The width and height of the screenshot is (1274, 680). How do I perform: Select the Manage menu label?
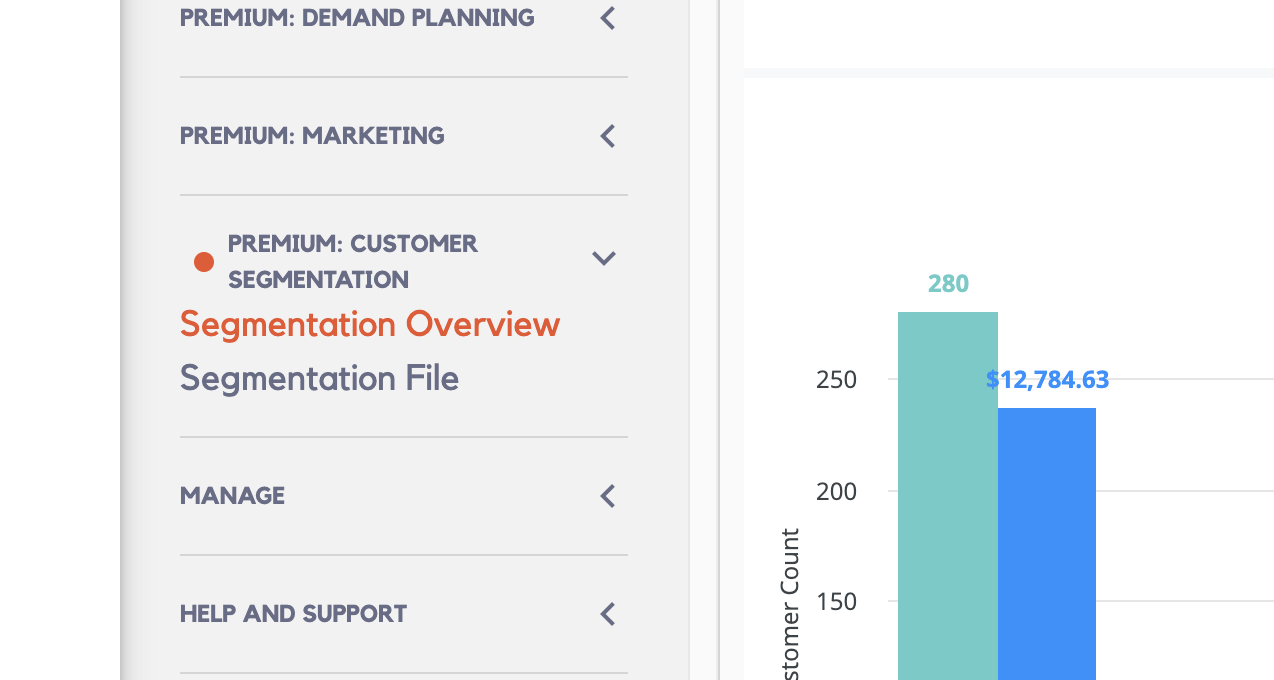[232, 496]
